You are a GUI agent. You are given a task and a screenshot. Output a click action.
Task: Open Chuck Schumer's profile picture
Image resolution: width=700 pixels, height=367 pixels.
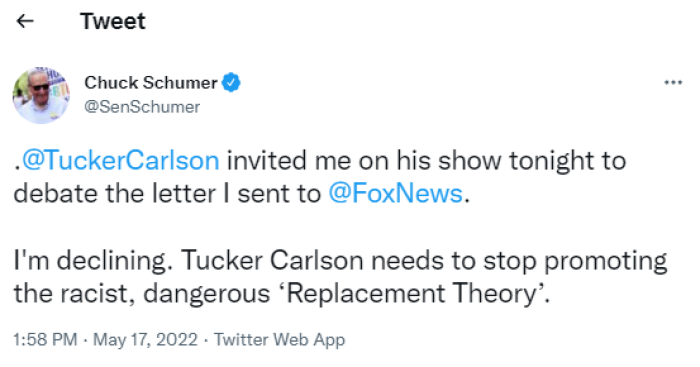41,95
